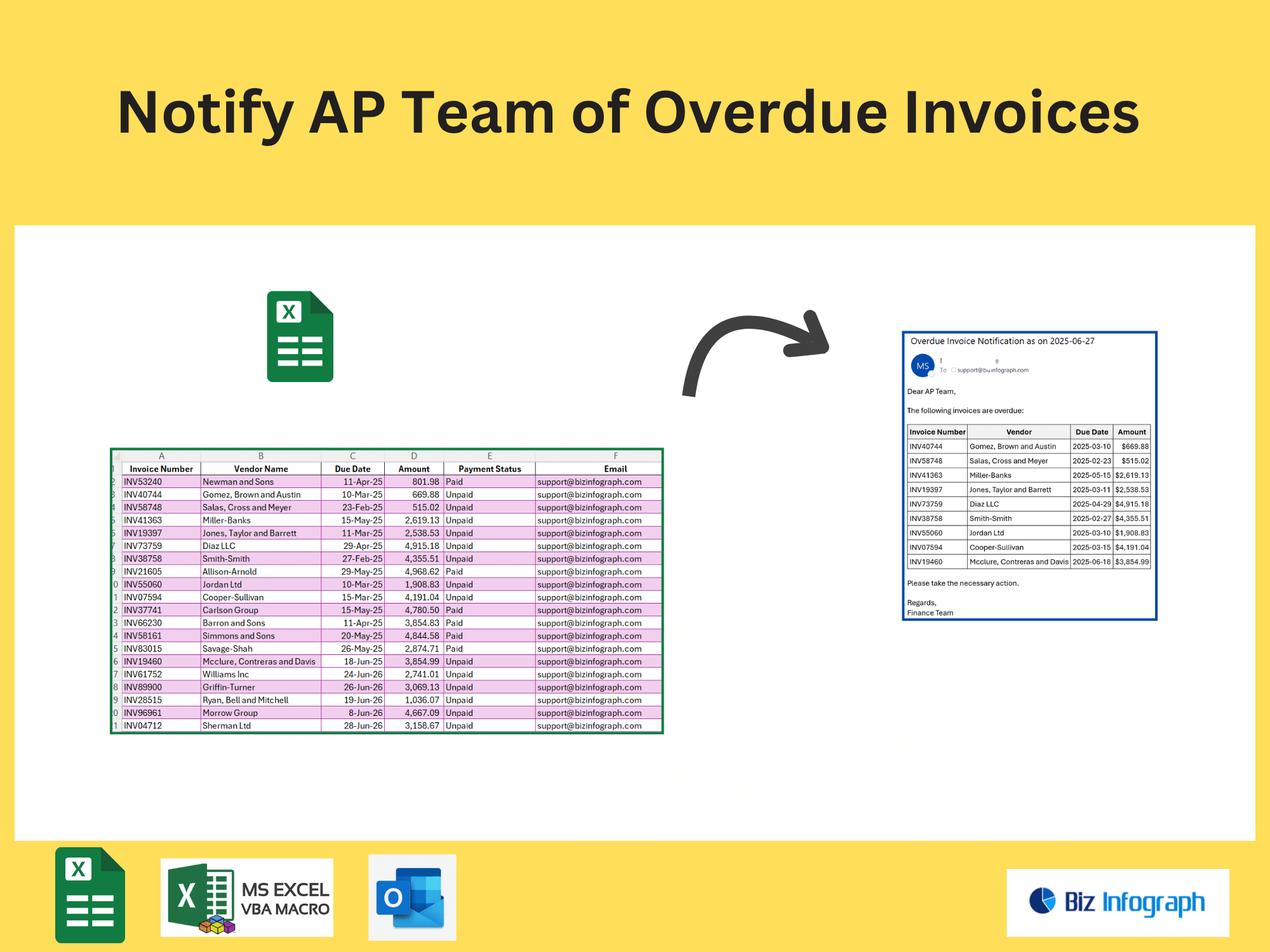Click the $669.88 amount in the email table
This screenshot has width=1270, height=952.
pos(1132,446)
